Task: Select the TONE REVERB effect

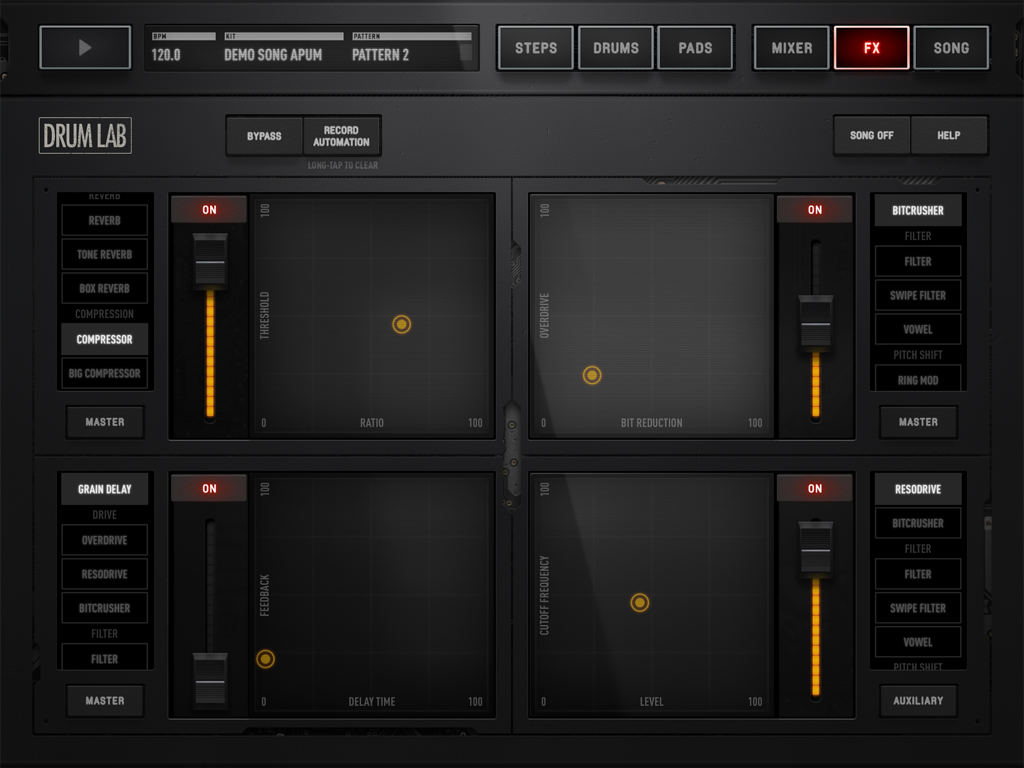Action: point(104,254)
